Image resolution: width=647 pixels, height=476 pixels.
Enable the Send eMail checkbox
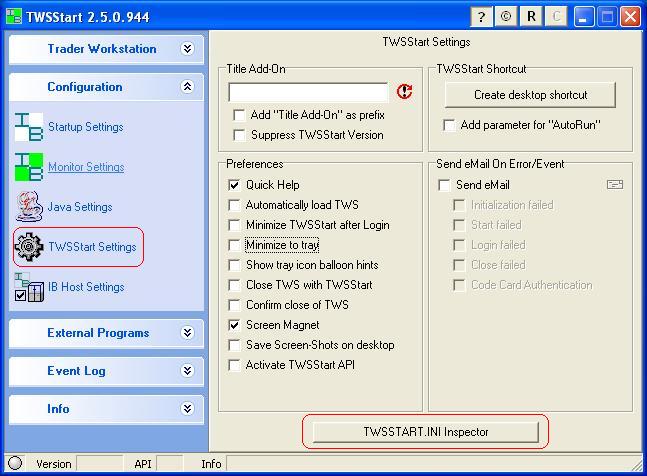coord(444,185)
